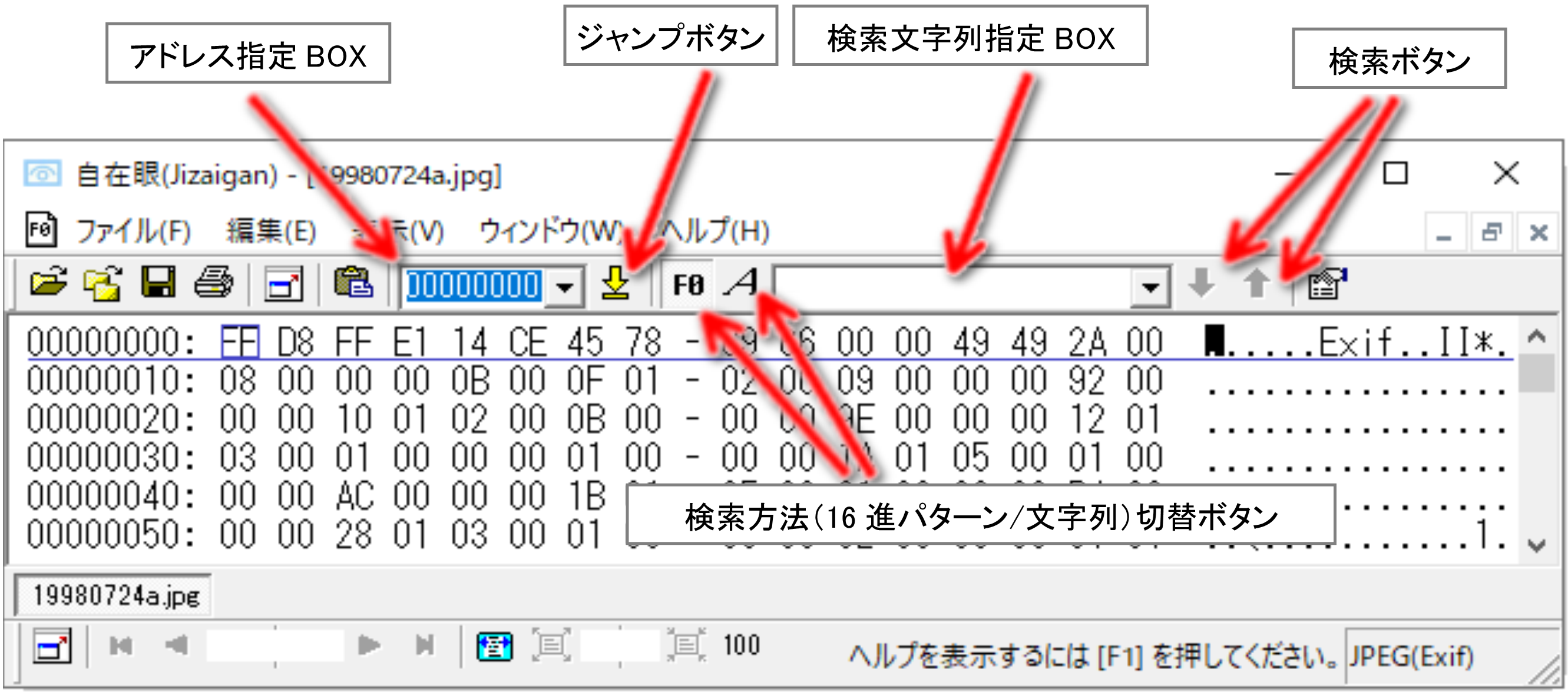
Task: Open the ウィンドウ(W) menu
Action: point(551,231)
